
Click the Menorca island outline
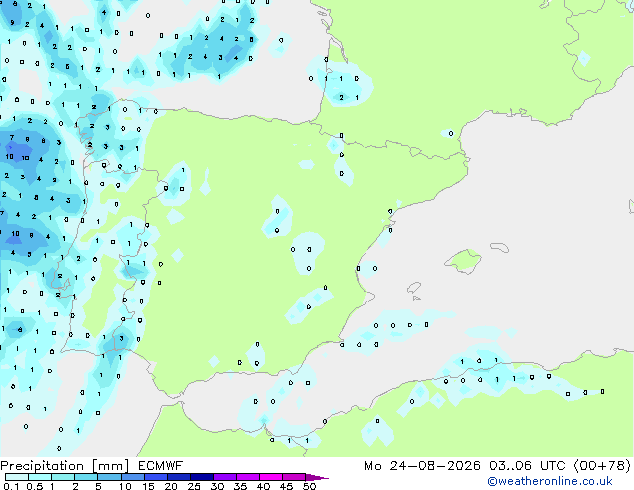(499, 247)
